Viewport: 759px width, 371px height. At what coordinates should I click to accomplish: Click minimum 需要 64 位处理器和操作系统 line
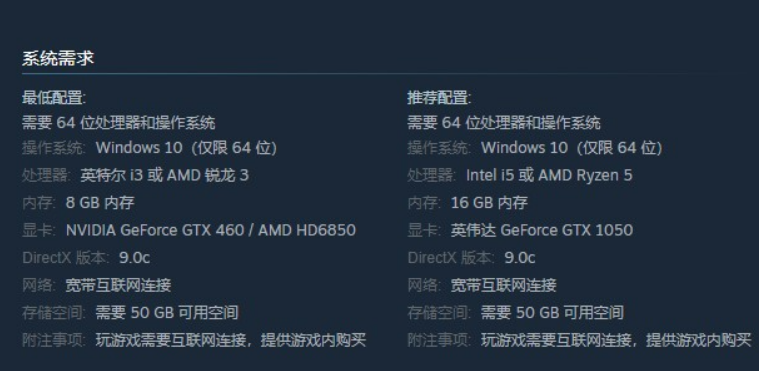[119, 123]
